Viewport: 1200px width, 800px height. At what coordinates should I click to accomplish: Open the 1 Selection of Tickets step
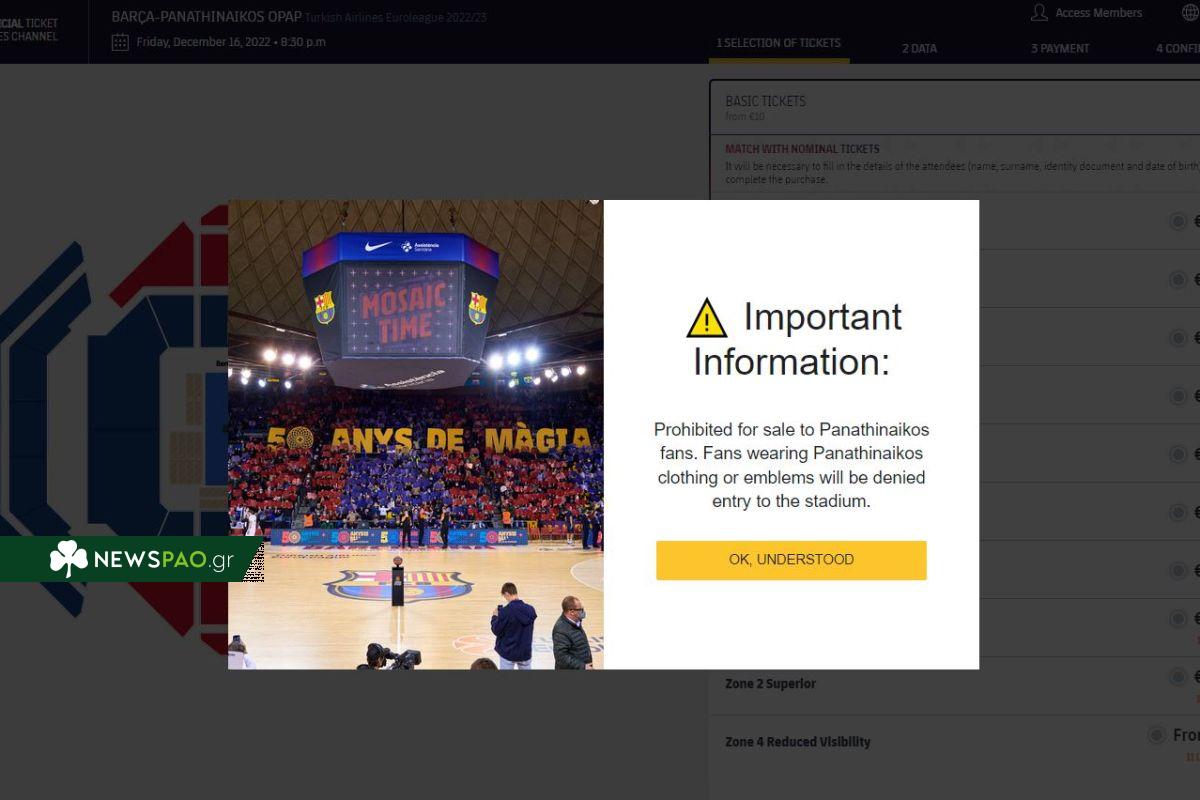pos(778,43)
